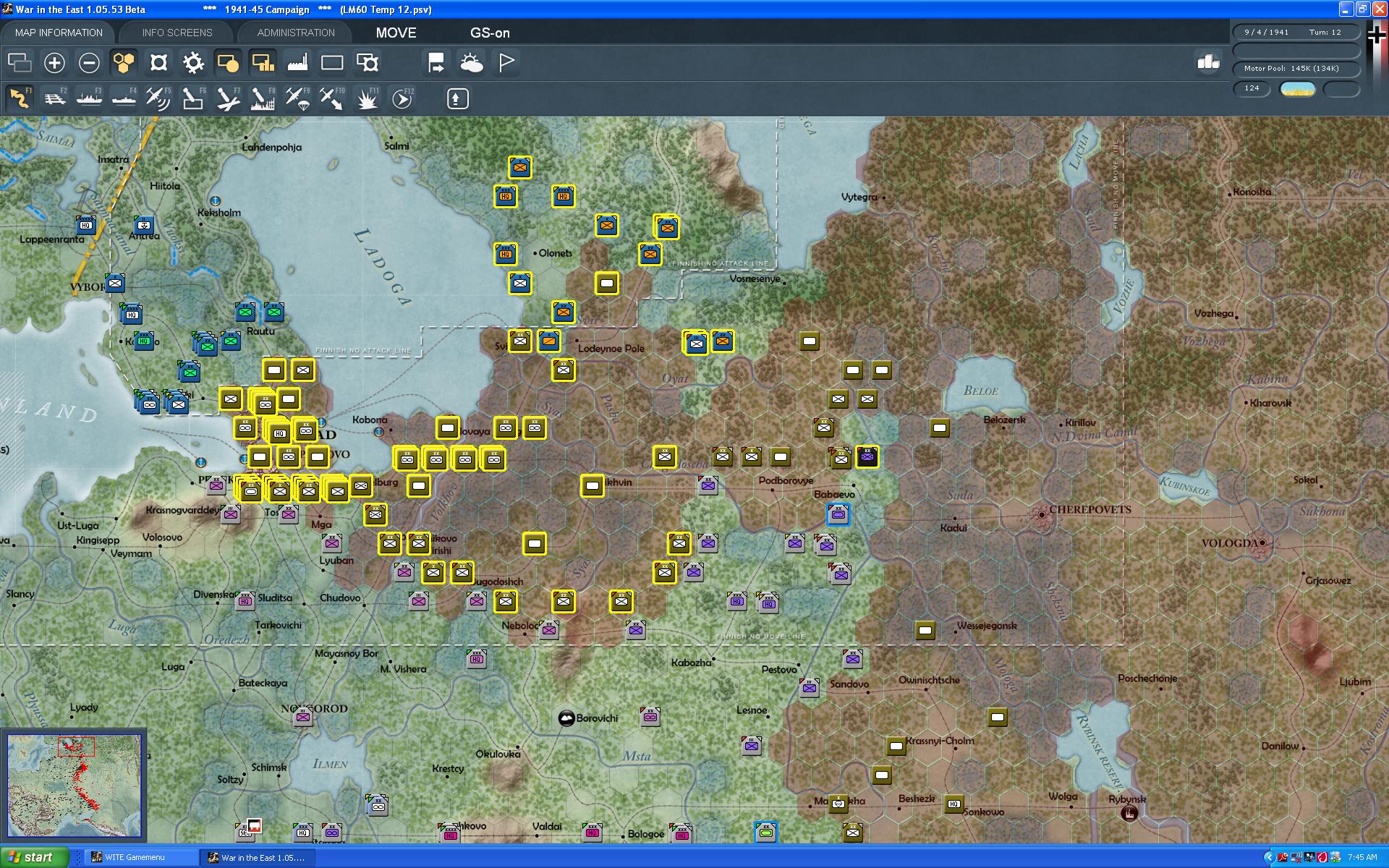The image size is (1389, 868).
Task: Zoom out with the minus icon
Action: [x=89, y=63]
